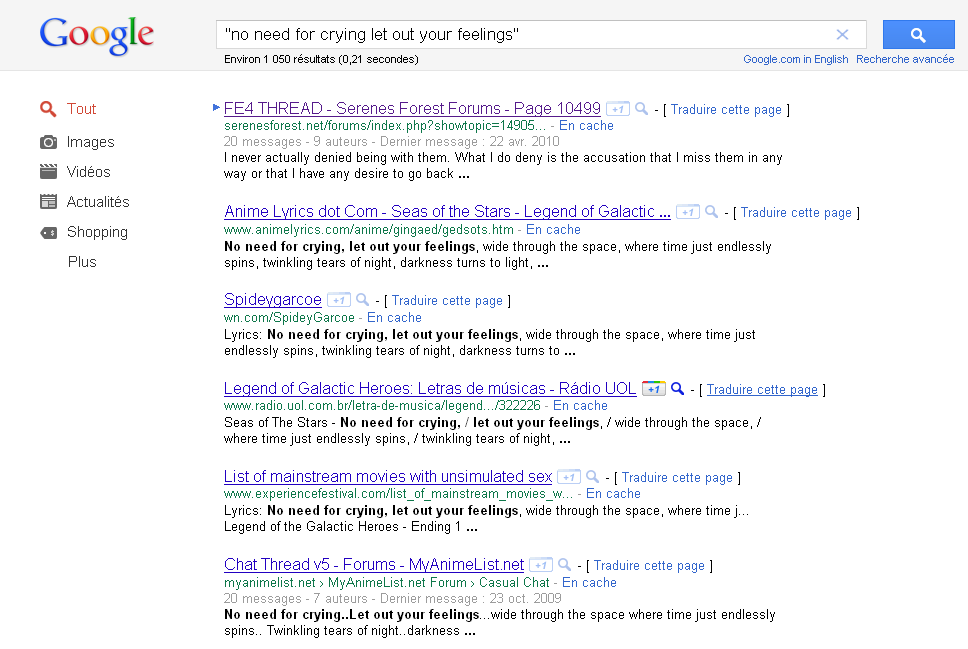Preview Chat Thread v5 result with magnifier
This screenshot has height=649, width=968.
click(564, 564)
